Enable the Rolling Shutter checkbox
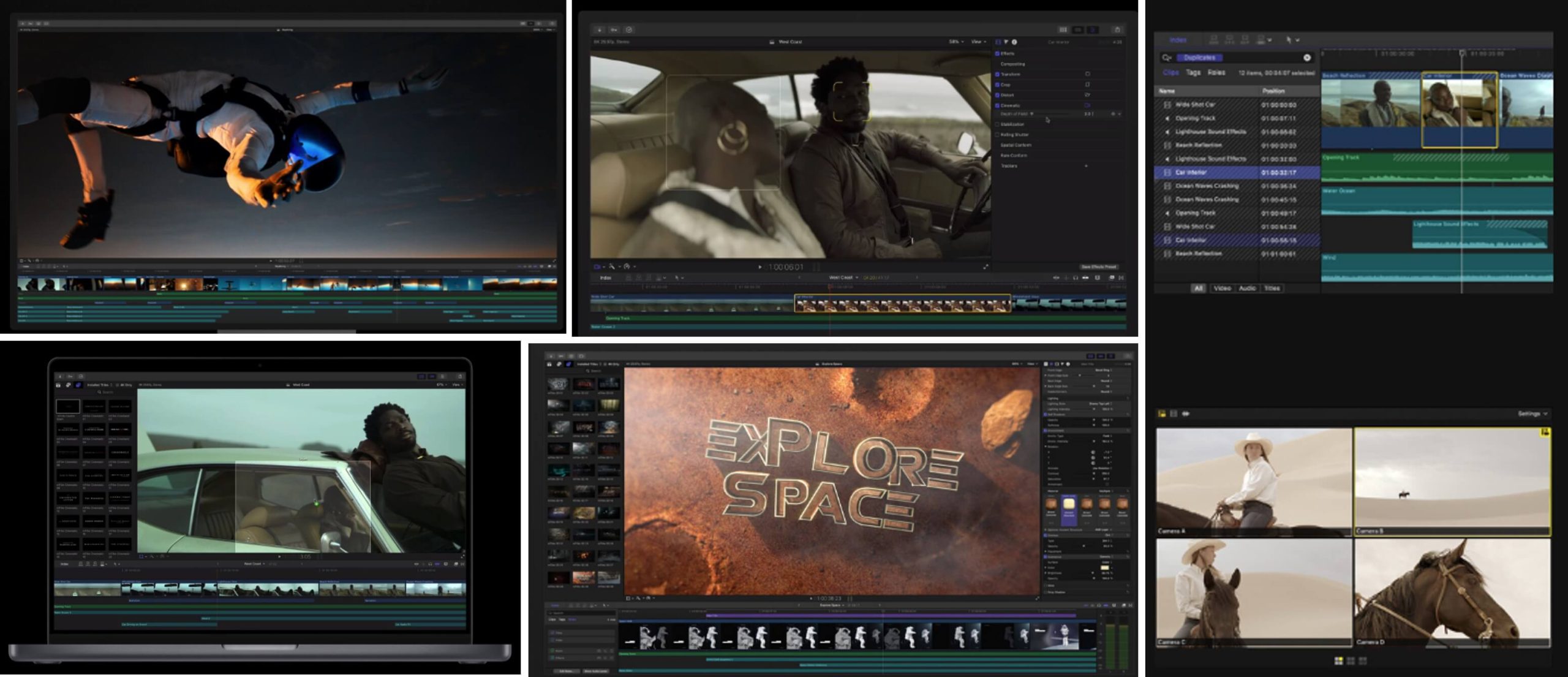Screen dimensions: 1568x677 pyautogui.click(x=997, y=135)
